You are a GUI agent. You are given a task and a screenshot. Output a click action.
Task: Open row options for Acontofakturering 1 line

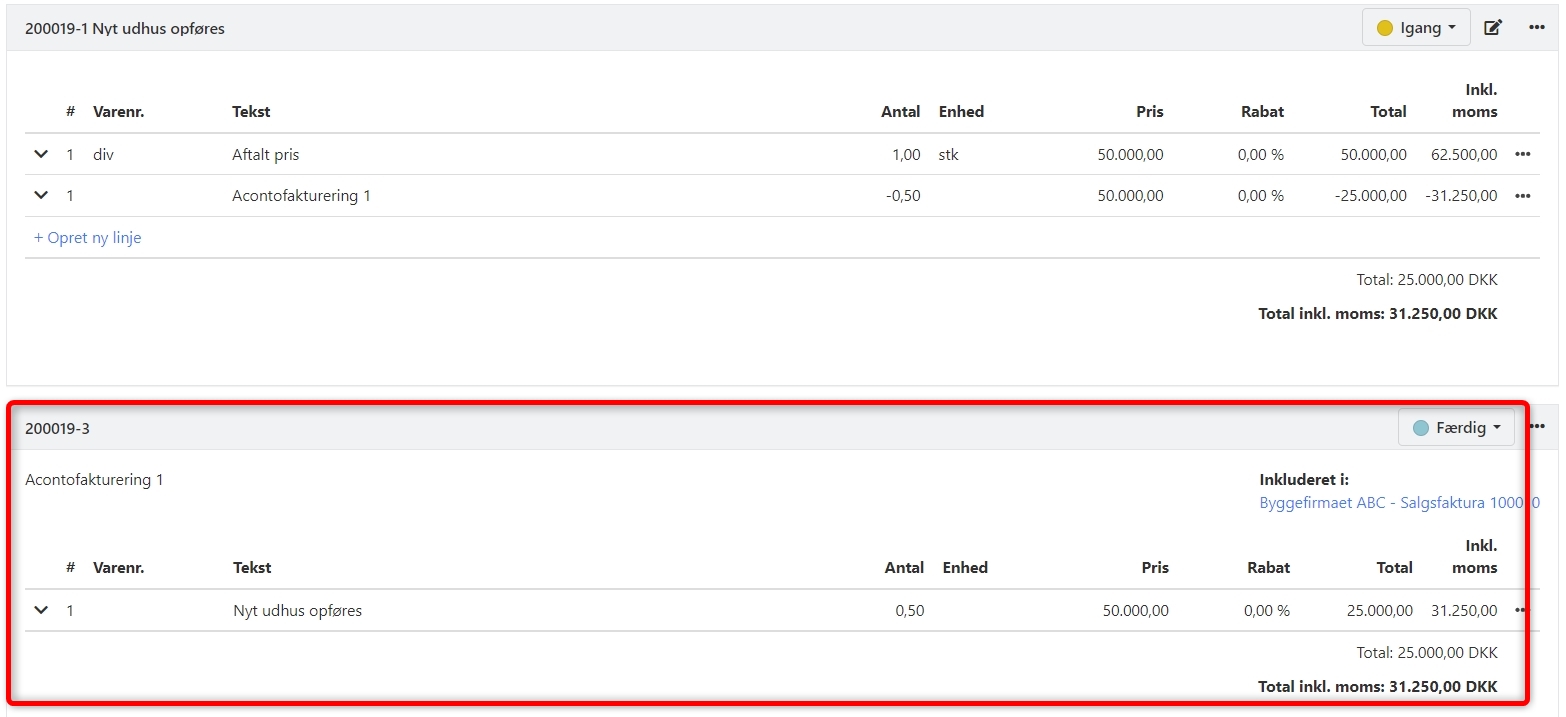click(x=1522, y=196)
